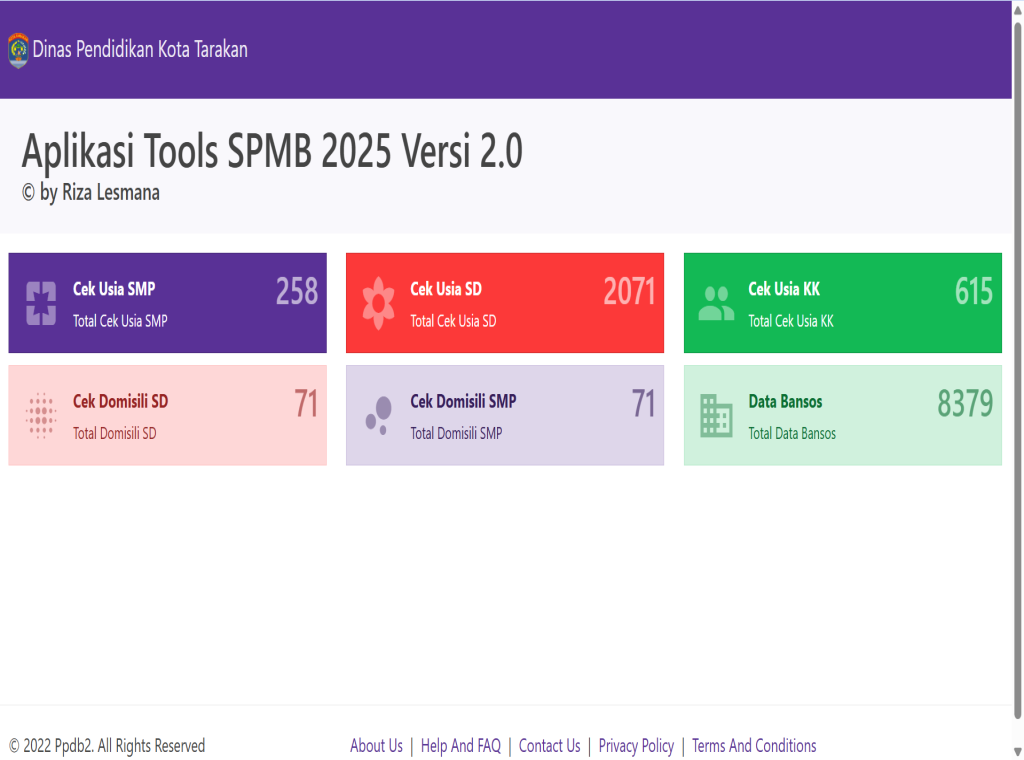Open the Dinas Pendidikan Kota Tarakan header link

coord(140,49)
